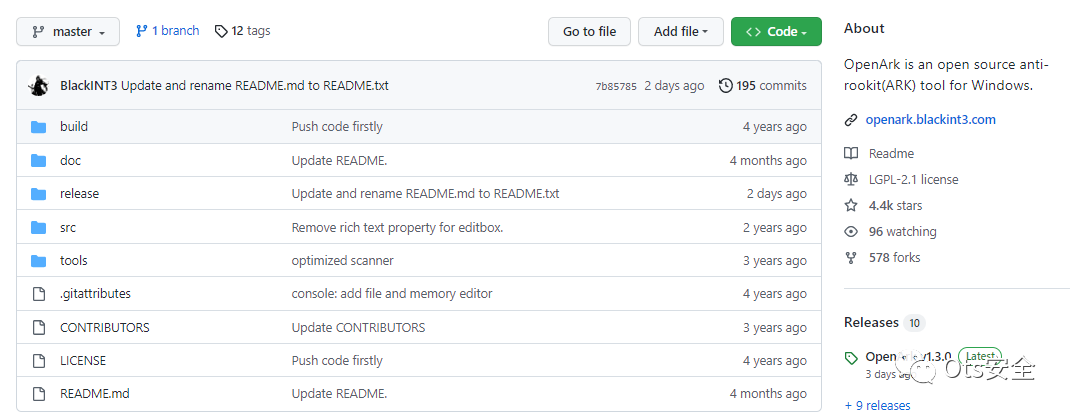Open the src folder
The width and height of the screenshot is (1070, 415).
point(68,228)
